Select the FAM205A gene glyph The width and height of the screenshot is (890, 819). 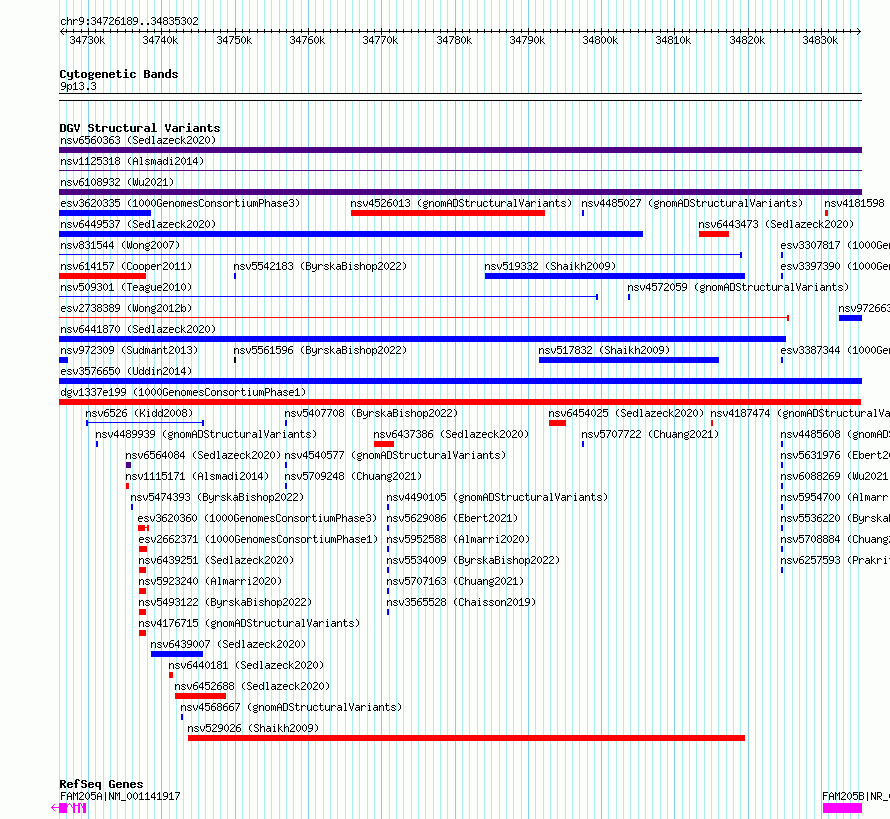coord(69,808)
